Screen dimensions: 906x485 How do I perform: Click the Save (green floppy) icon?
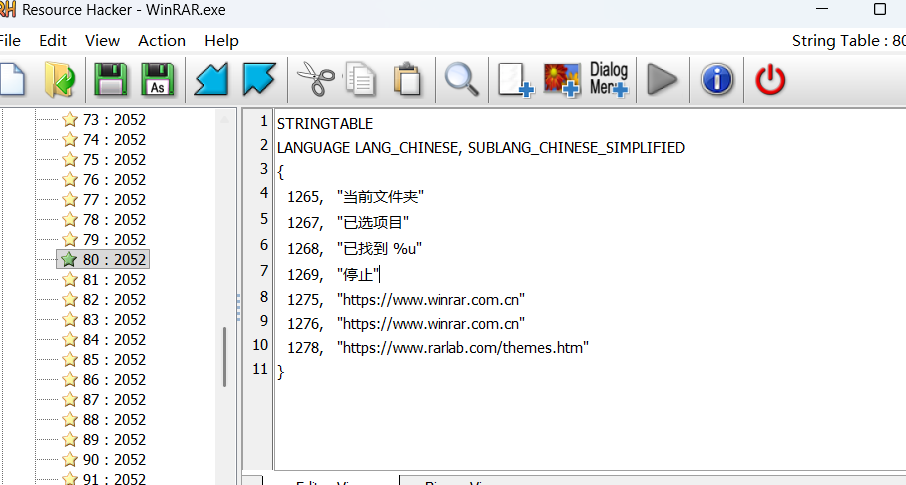[111, 79]
